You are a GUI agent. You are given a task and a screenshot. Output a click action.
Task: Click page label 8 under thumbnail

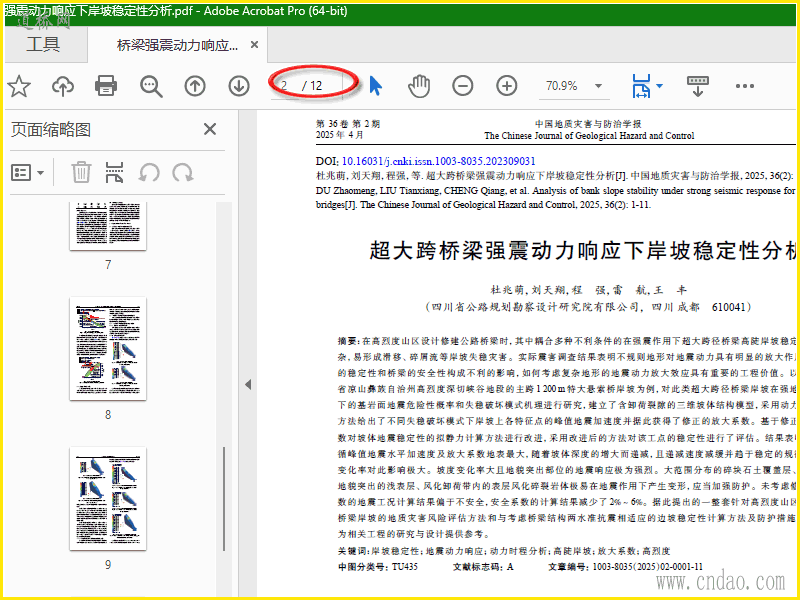click(108, 414)
